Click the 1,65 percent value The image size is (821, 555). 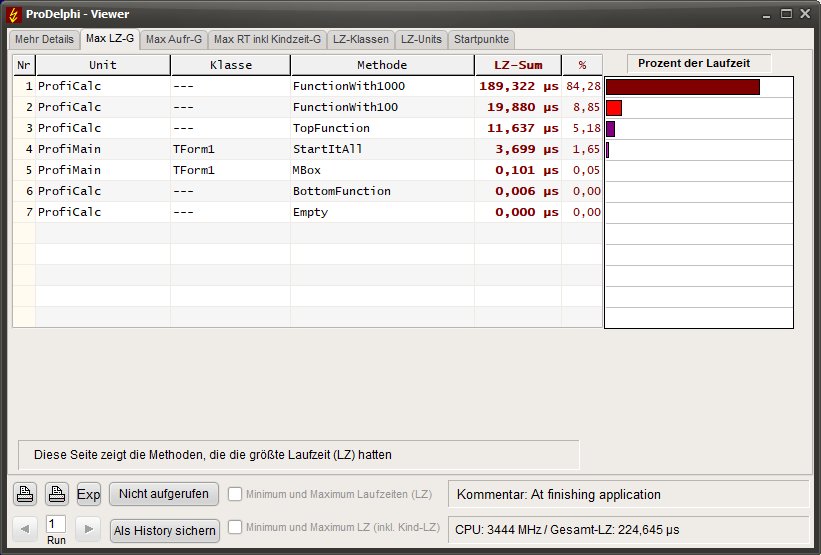pos(586,149)
